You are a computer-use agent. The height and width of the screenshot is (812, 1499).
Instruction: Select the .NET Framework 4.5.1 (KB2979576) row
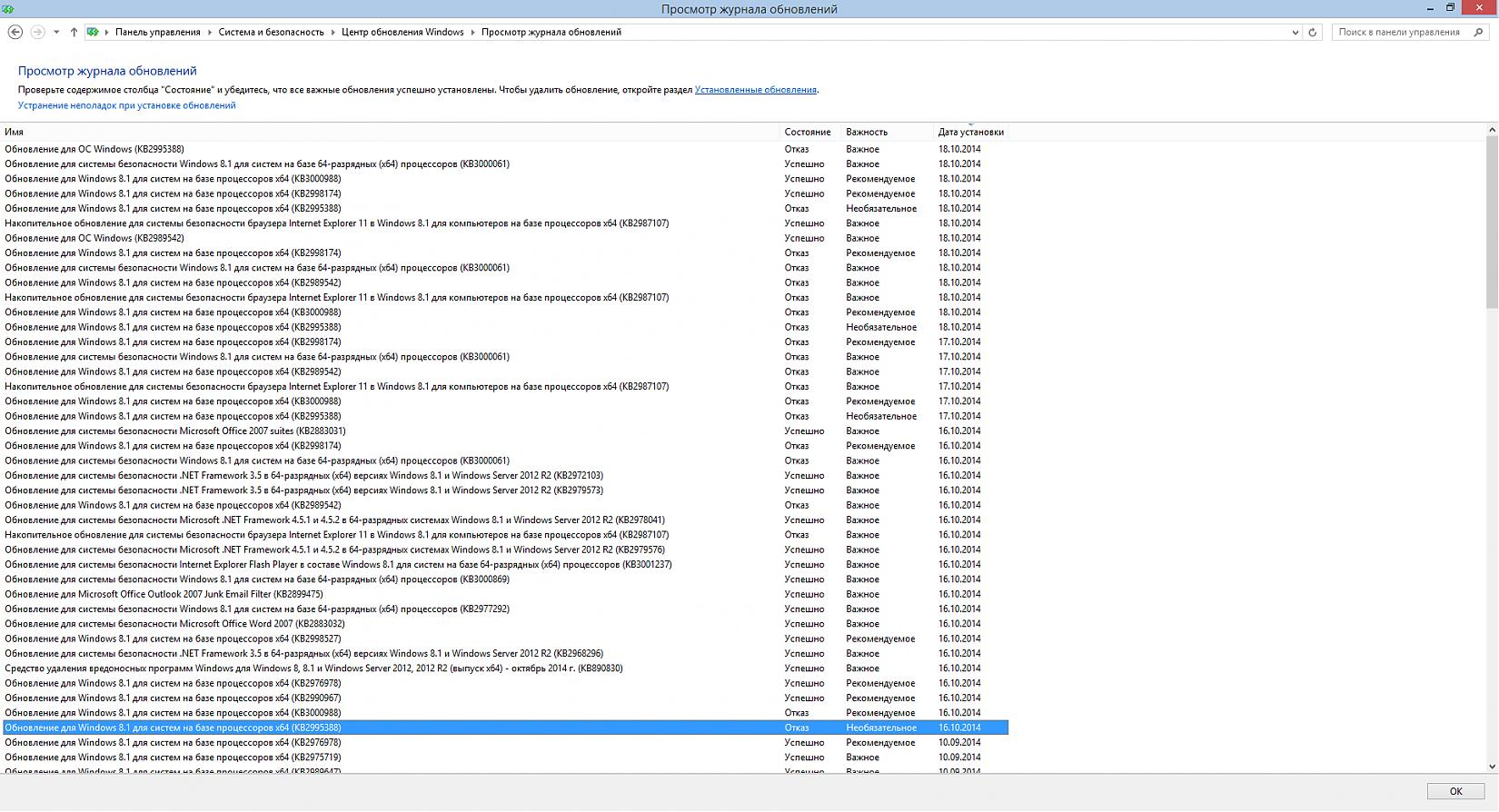505,550
